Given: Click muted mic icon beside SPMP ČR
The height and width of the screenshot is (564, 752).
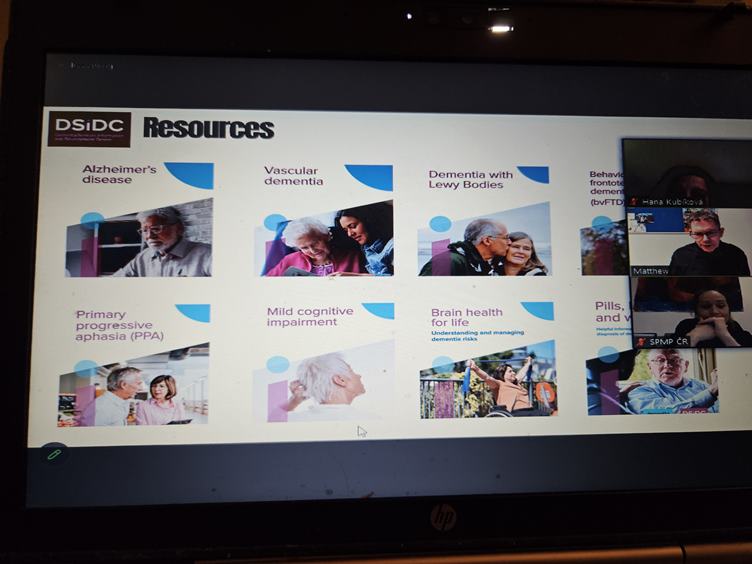Looking at the screenshot, I should click(640, 342).
